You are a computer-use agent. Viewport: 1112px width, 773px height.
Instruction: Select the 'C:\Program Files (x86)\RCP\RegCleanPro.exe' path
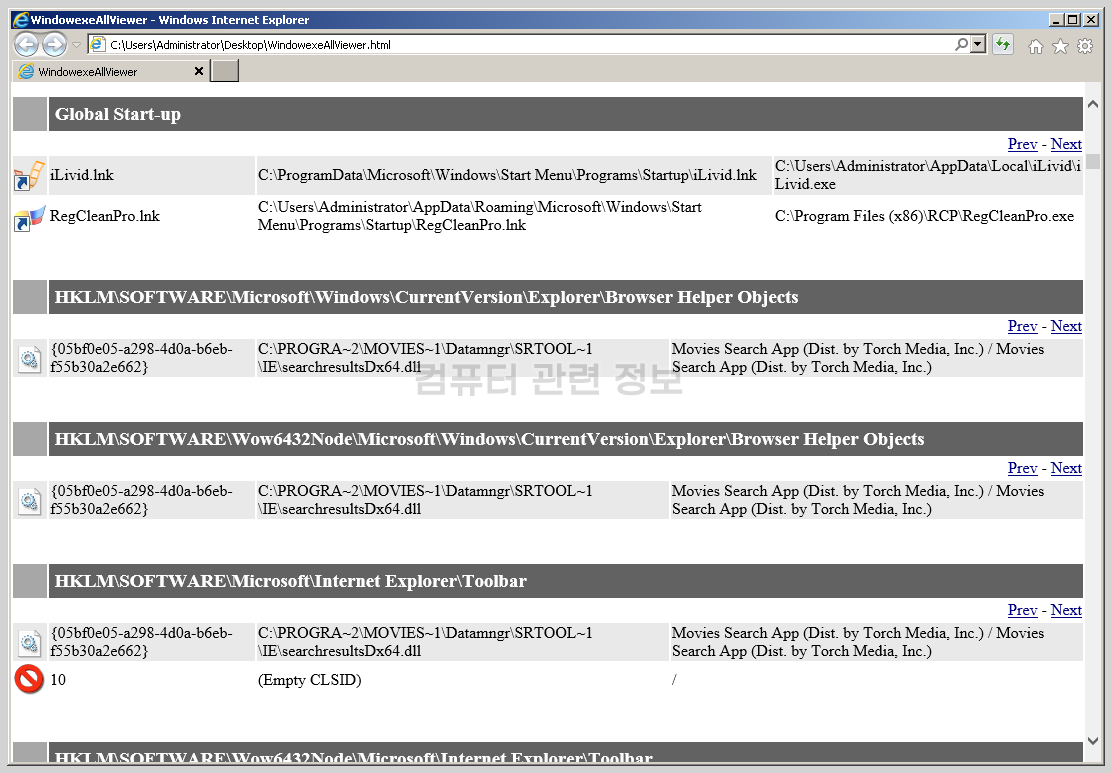click(x=924, y=216)
